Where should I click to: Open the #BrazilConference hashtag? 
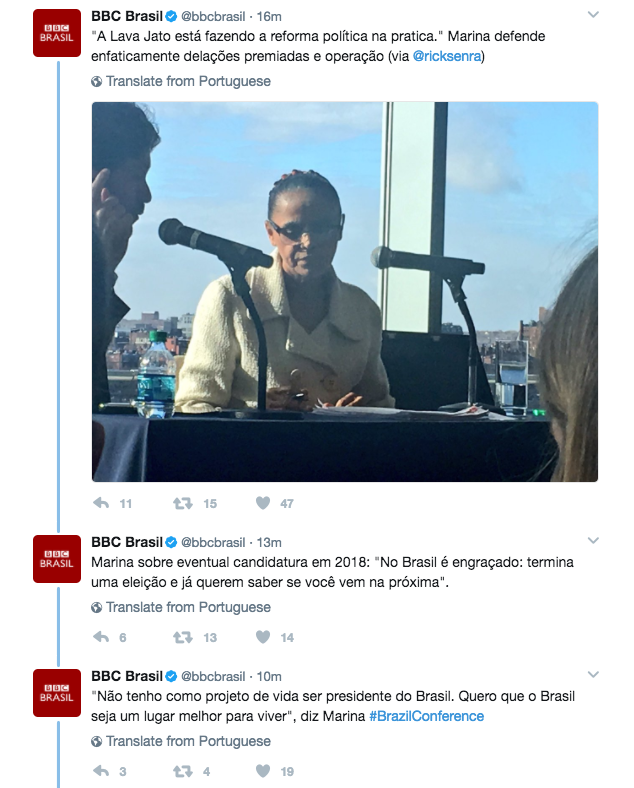coord(426,716)
